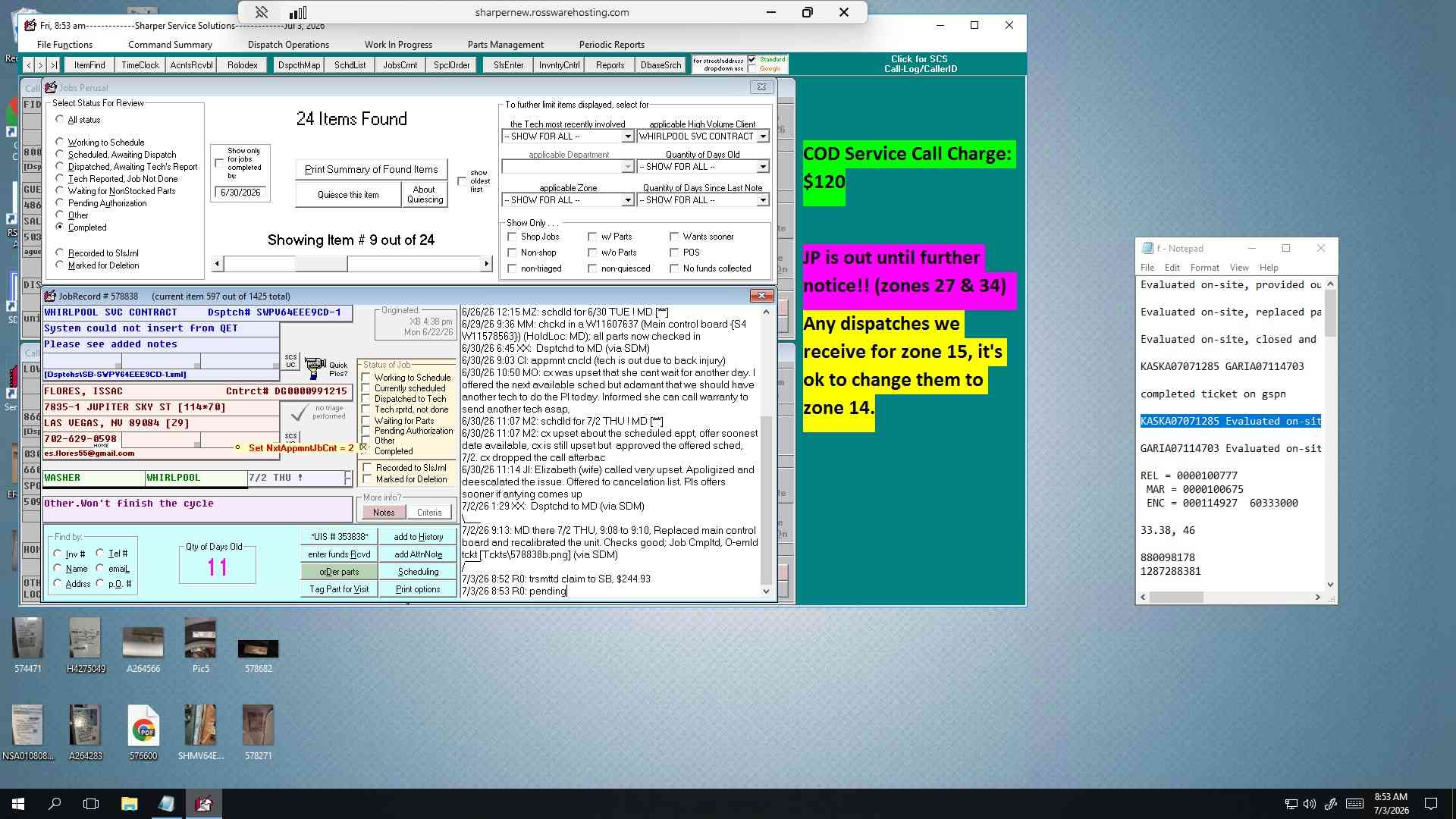Open the Format menu in Notepad
The width and height of the screenshot is (1456, 819).
click(1204, 268)
